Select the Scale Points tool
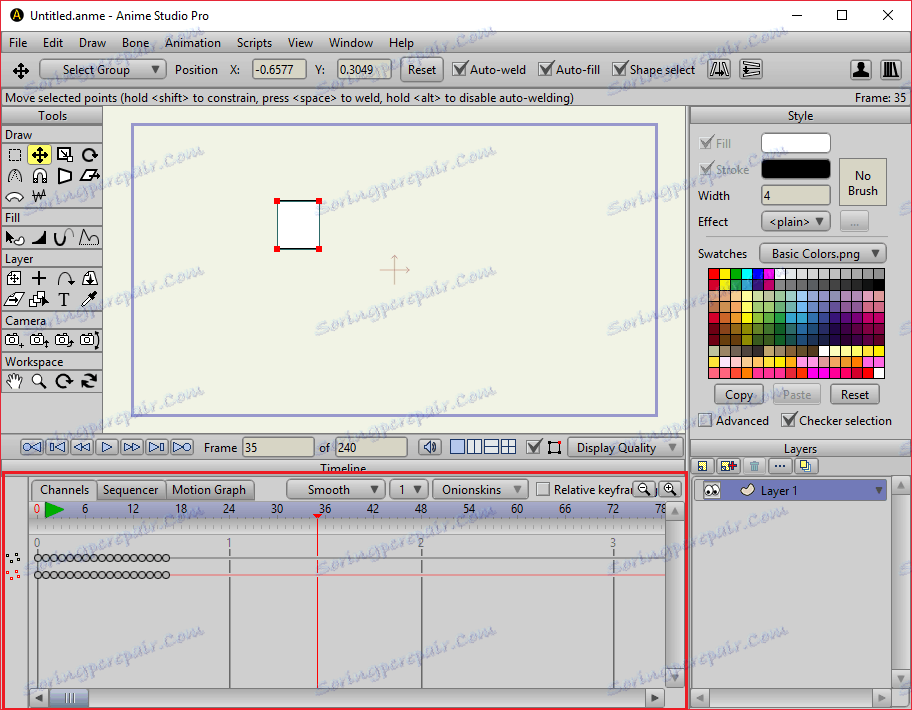 65,155
